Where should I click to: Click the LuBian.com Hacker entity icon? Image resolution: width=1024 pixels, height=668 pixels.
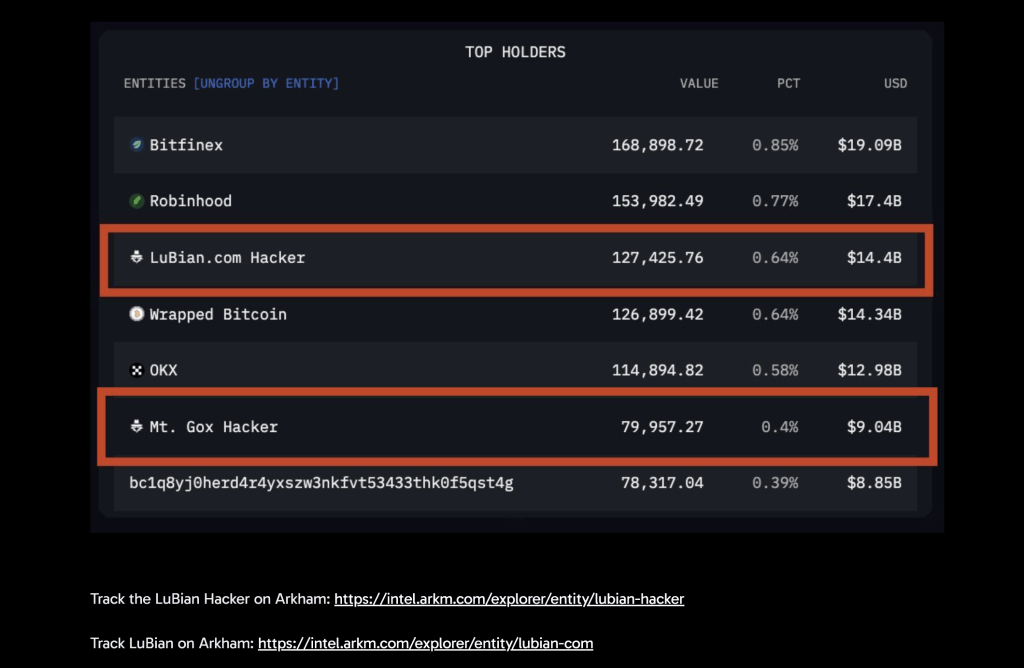(x=137, y=258)
